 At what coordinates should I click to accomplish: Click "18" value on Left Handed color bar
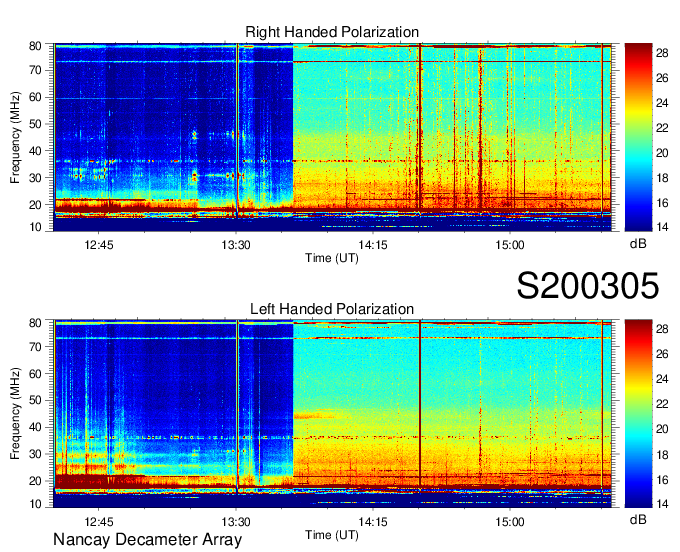[662, 455]
